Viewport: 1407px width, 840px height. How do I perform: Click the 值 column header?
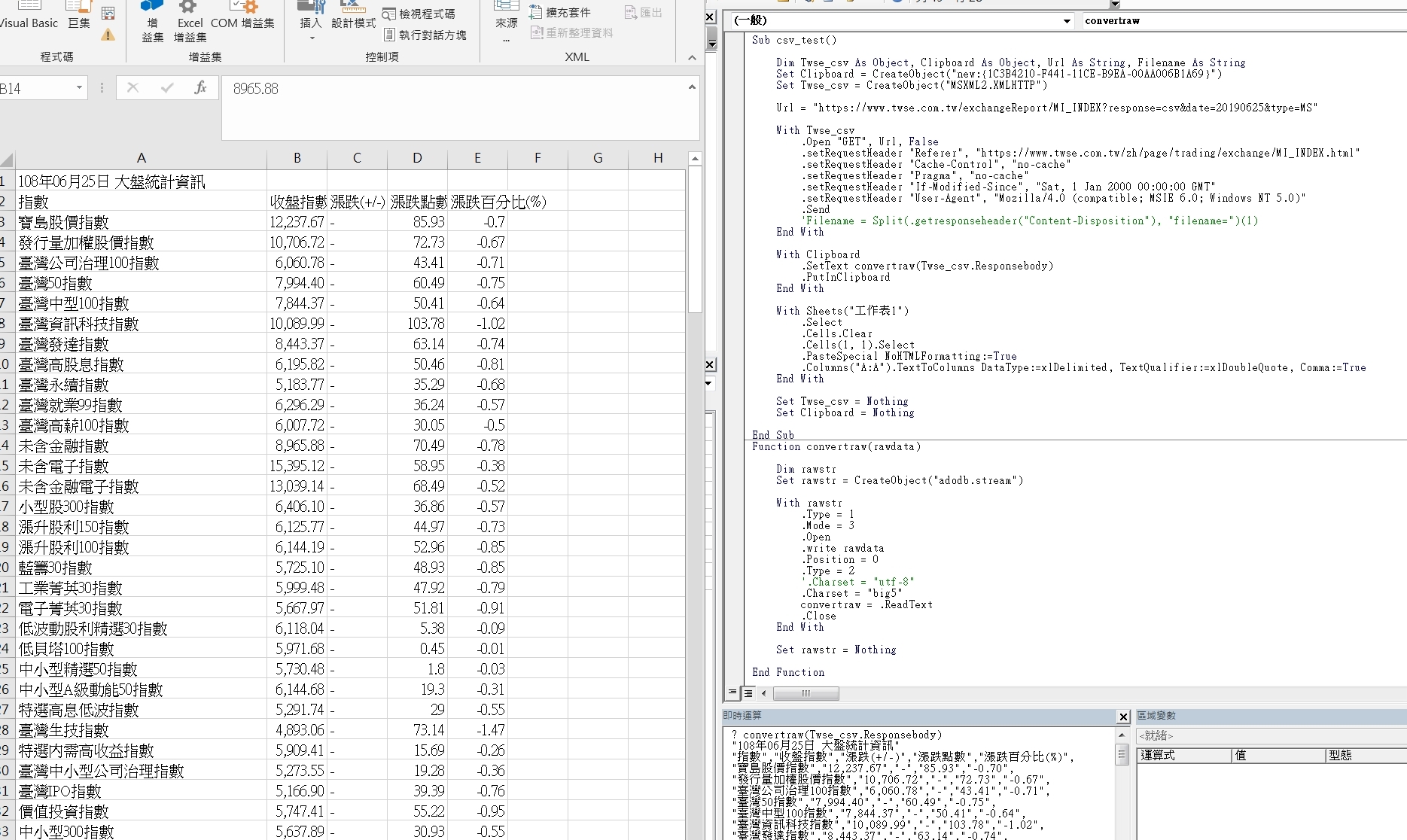(x=1278, y=755)
